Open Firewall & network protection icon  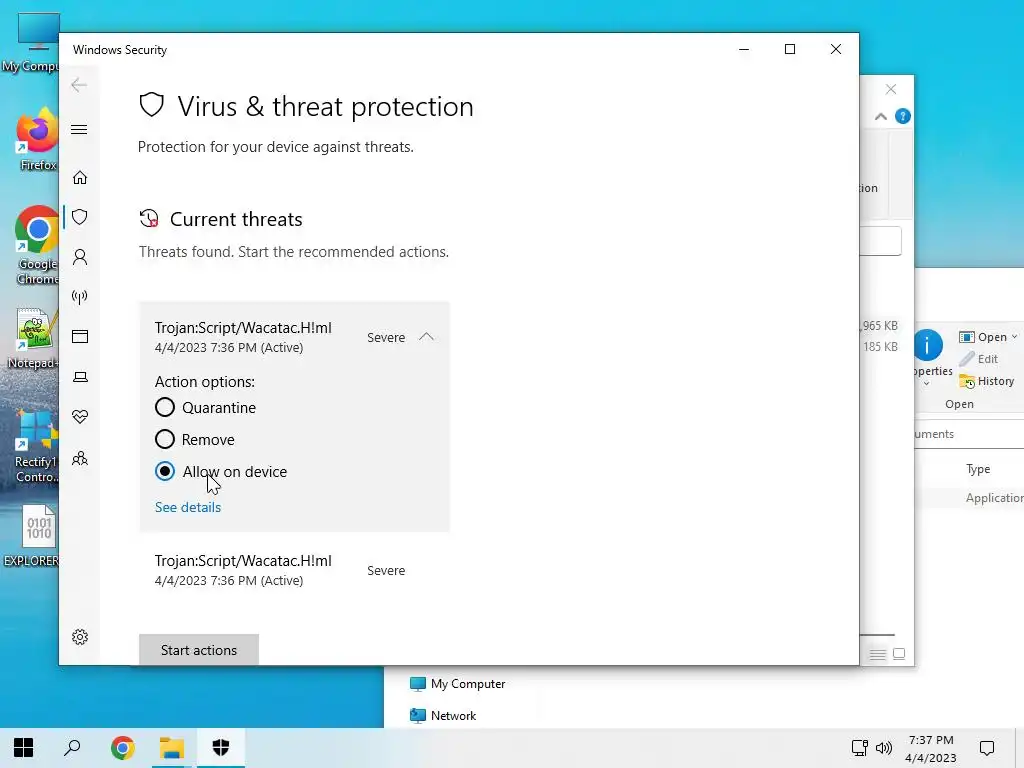pyautogui.click(x=80, y=297)
